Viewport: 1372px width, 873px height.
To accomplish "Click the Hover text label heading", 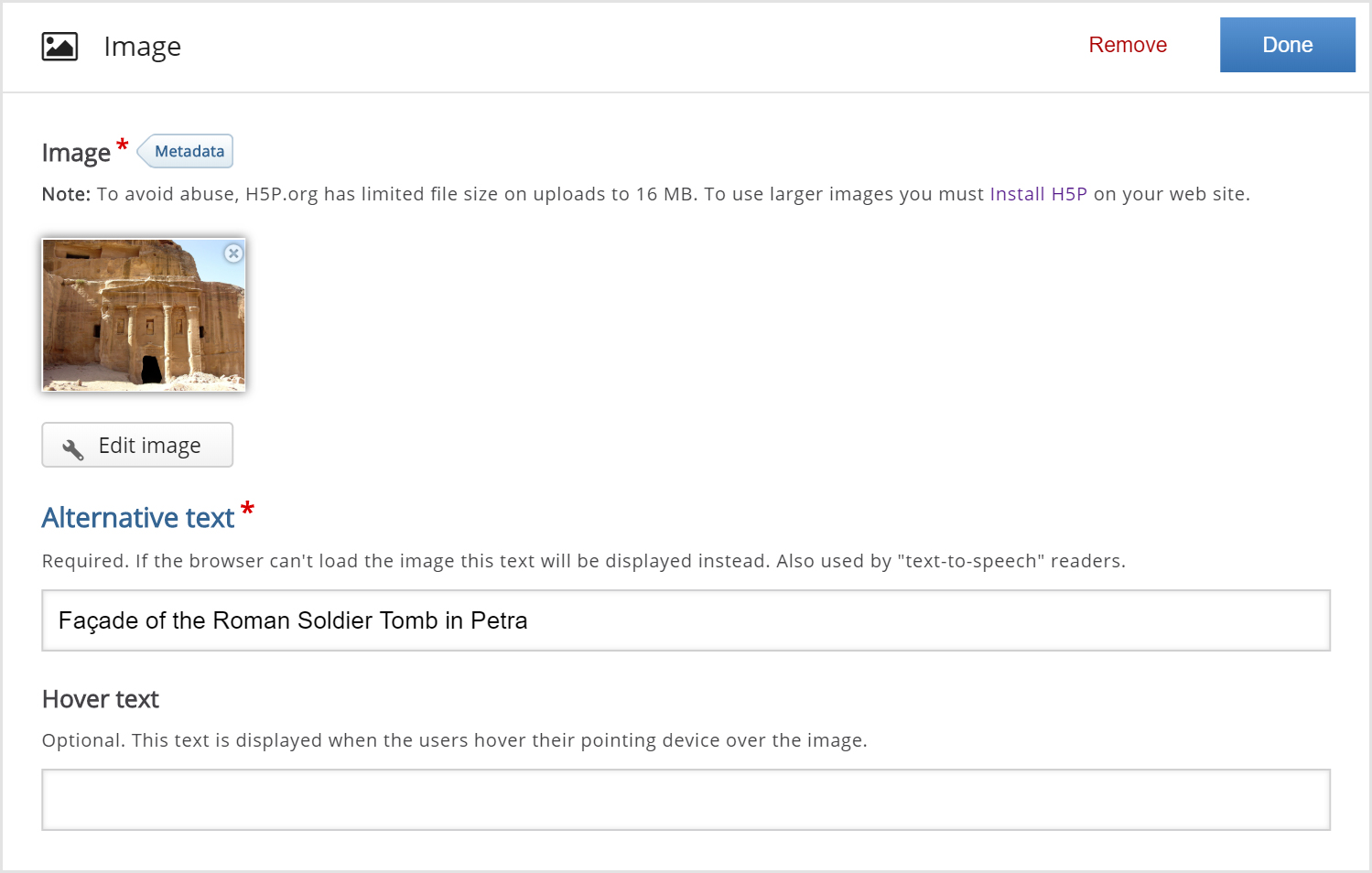I will coord(101,699).
